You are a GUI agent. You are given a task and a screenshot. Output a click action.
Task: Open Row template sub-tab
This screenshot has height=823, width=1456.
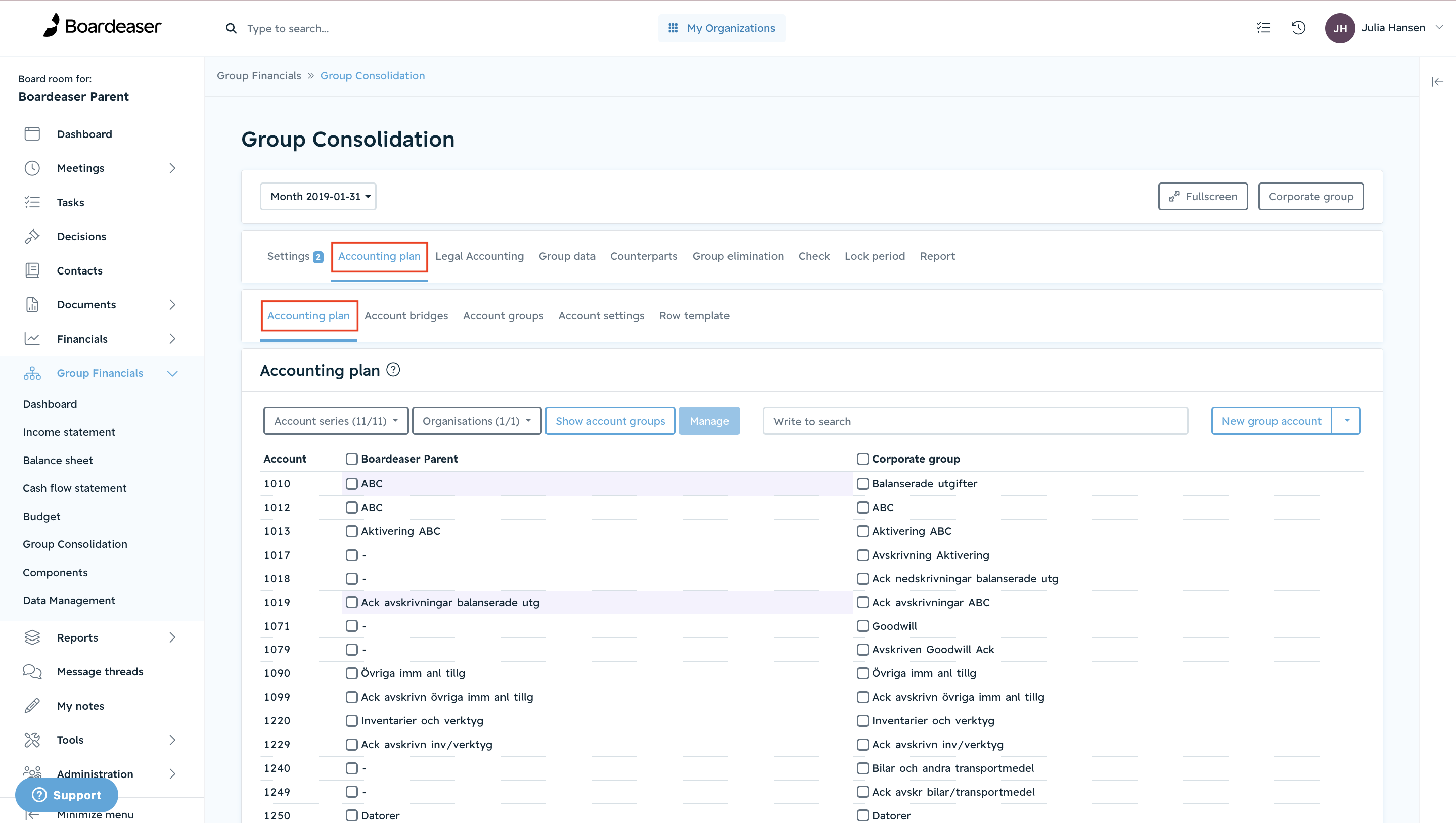click(694, 316)
